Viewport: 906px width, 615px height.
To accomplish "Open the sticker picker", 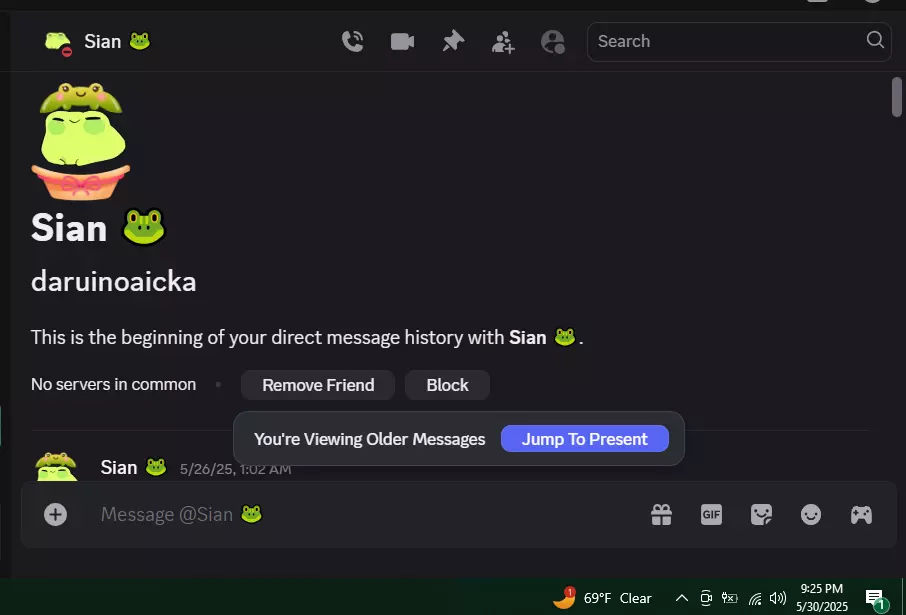I will pos(761,514).
